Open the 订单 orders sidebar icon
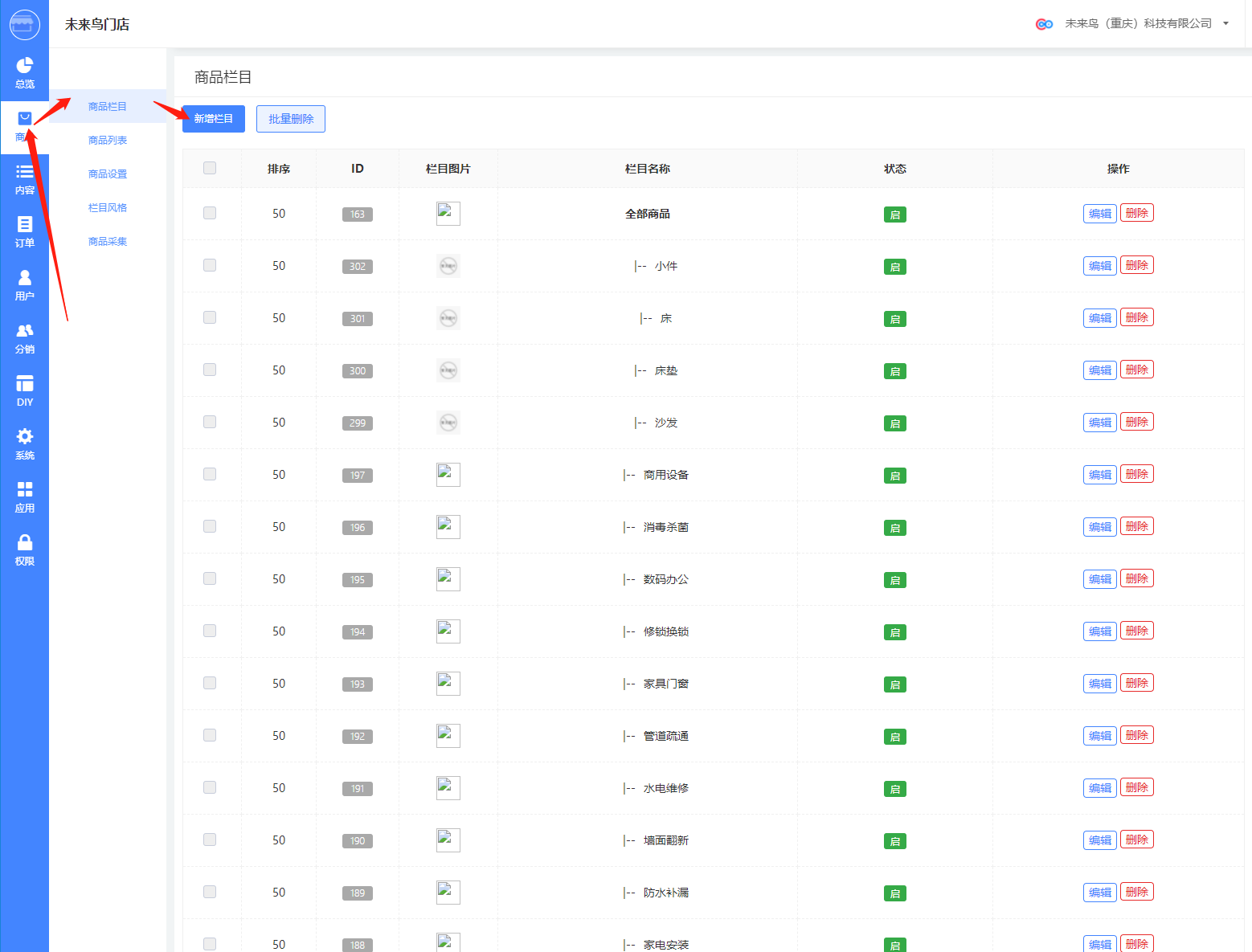Viewport: 1252px width, 952px height. 24,231
